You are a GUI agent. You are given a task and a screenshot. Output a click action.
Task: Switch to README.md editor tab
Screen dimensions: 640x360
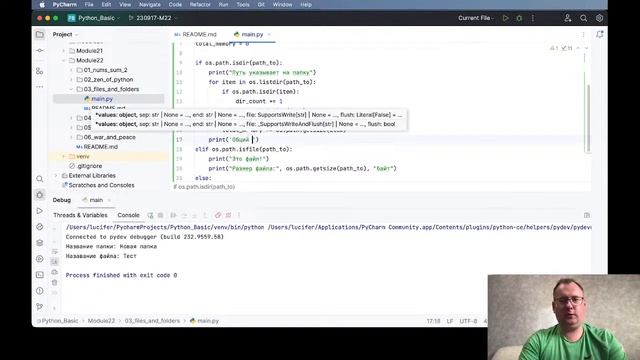196,35
